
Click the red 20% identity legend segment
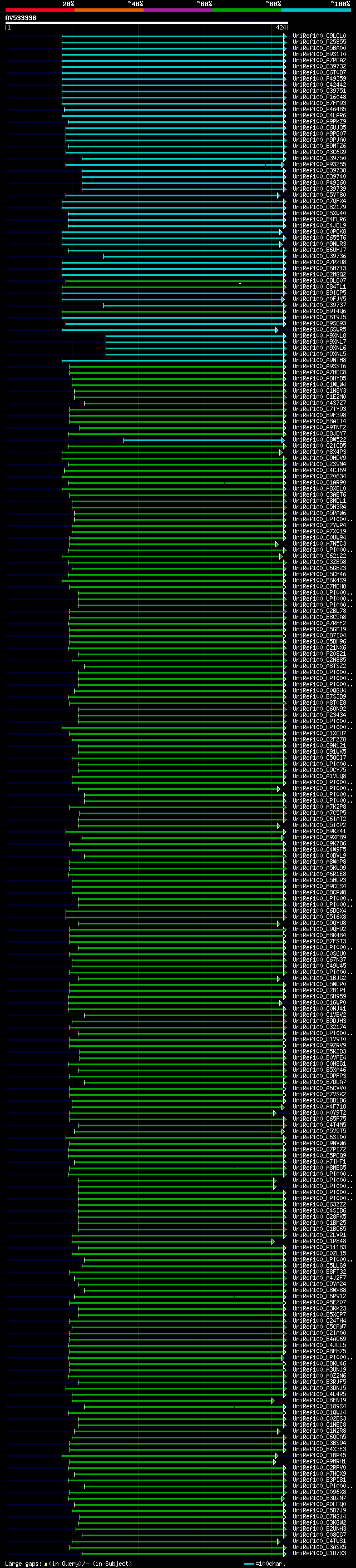(x=39, y=10)
